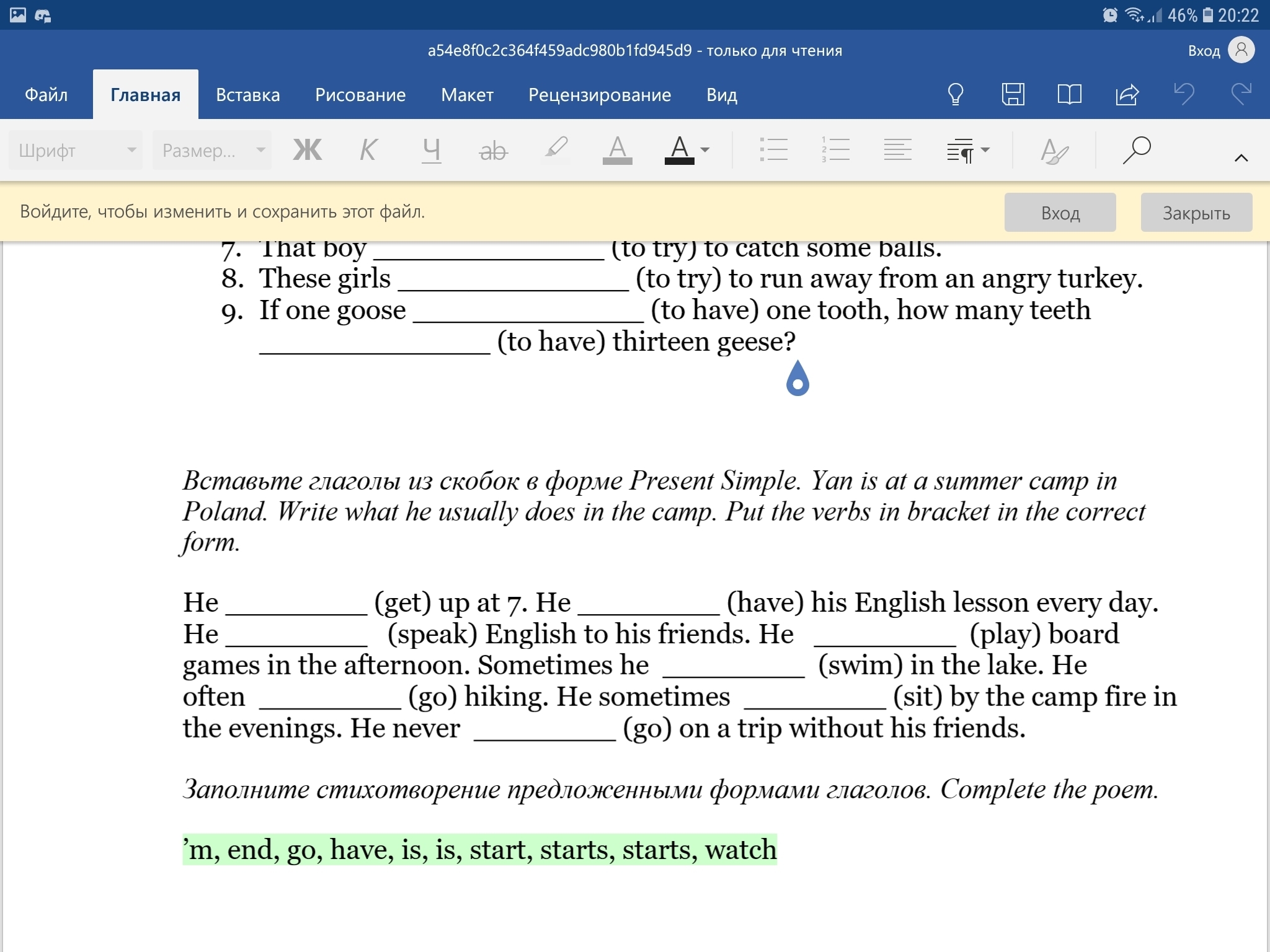This screenshot has width=1270, height=952.
Task: Click the Save floppy disk icon
Action: tap(1013, 95)
